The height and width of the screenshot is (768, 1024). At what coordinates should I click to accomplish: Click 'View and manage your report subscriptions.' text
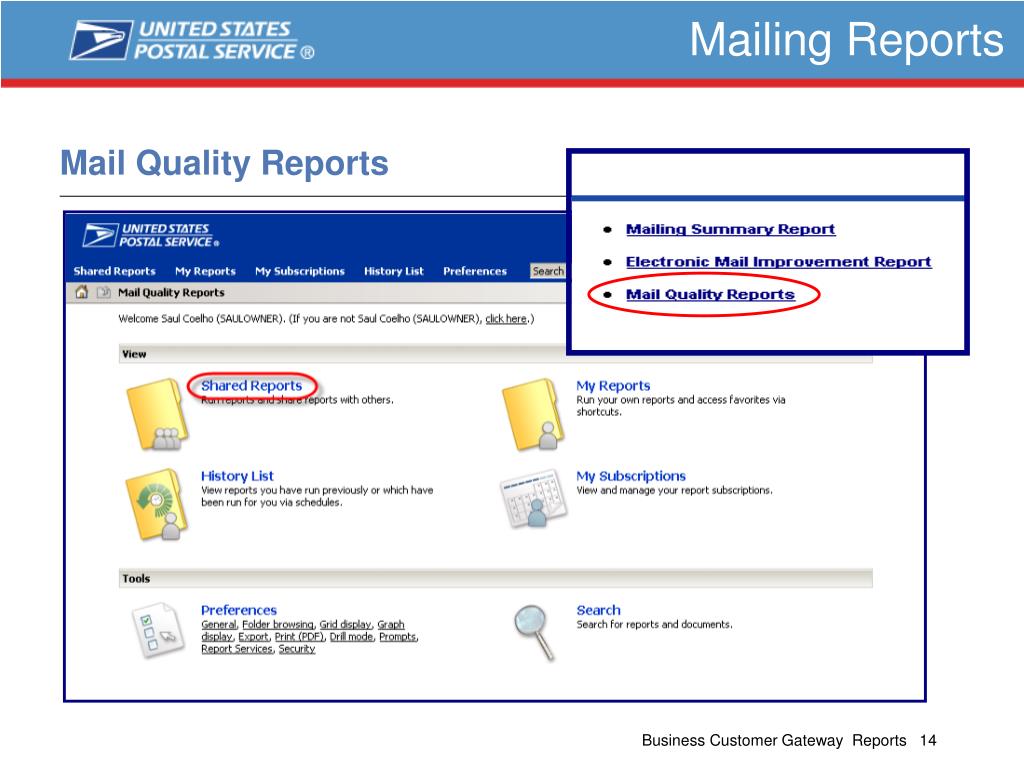[674, 490]
